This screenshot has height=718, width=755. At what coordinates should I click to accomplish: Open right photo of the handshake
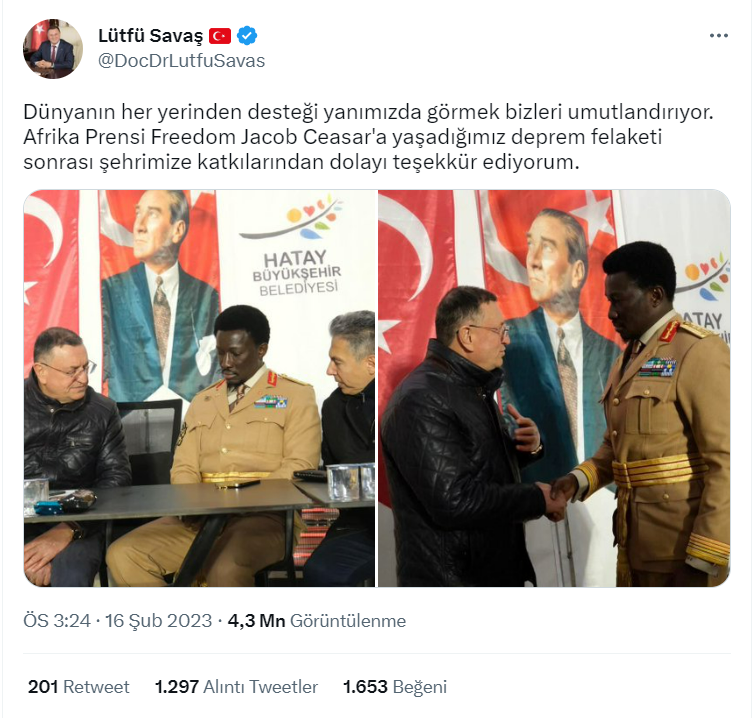tap(554, 388)
